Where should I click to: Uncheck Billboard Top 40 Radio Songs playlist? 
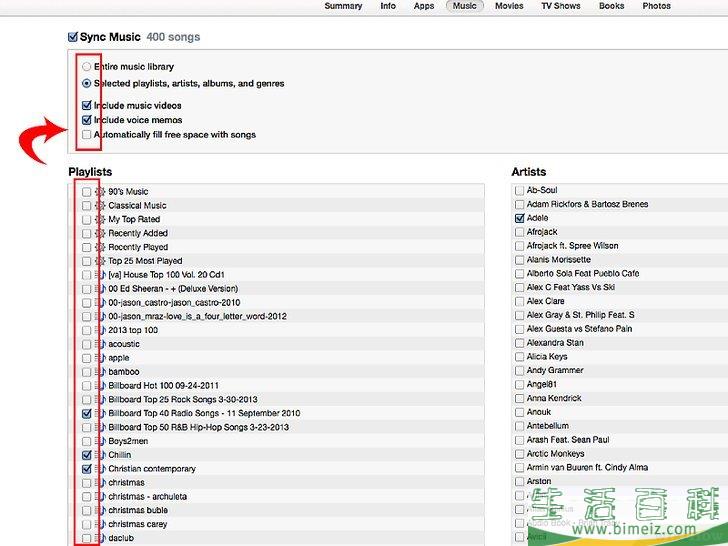click(x=86, y=413)
